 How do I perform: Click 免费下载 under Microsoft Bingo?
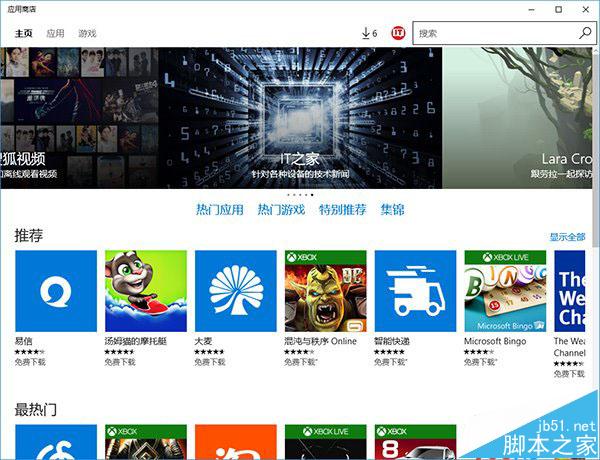click(x=480, y=362)
